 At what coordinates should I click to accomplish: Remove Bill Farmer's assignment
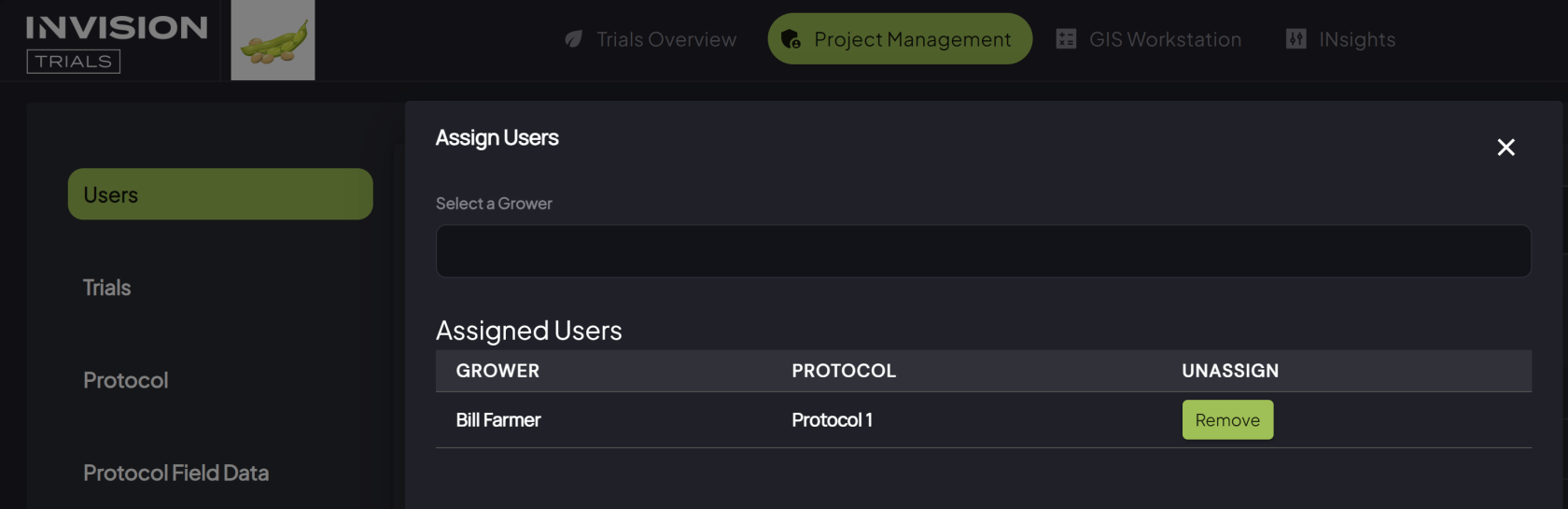tap(1227, 420)
